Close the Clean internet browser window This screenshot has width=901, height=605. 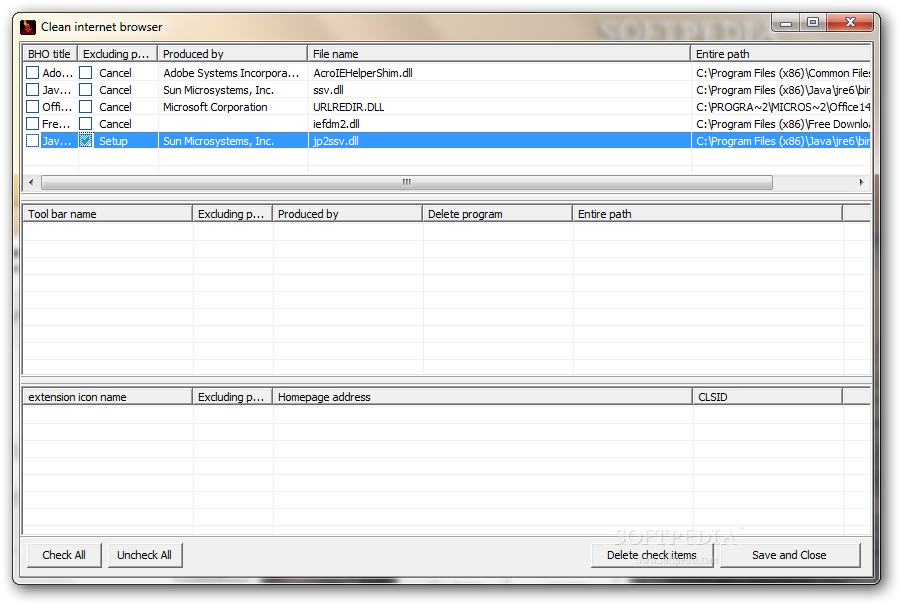tap(850, 22)
